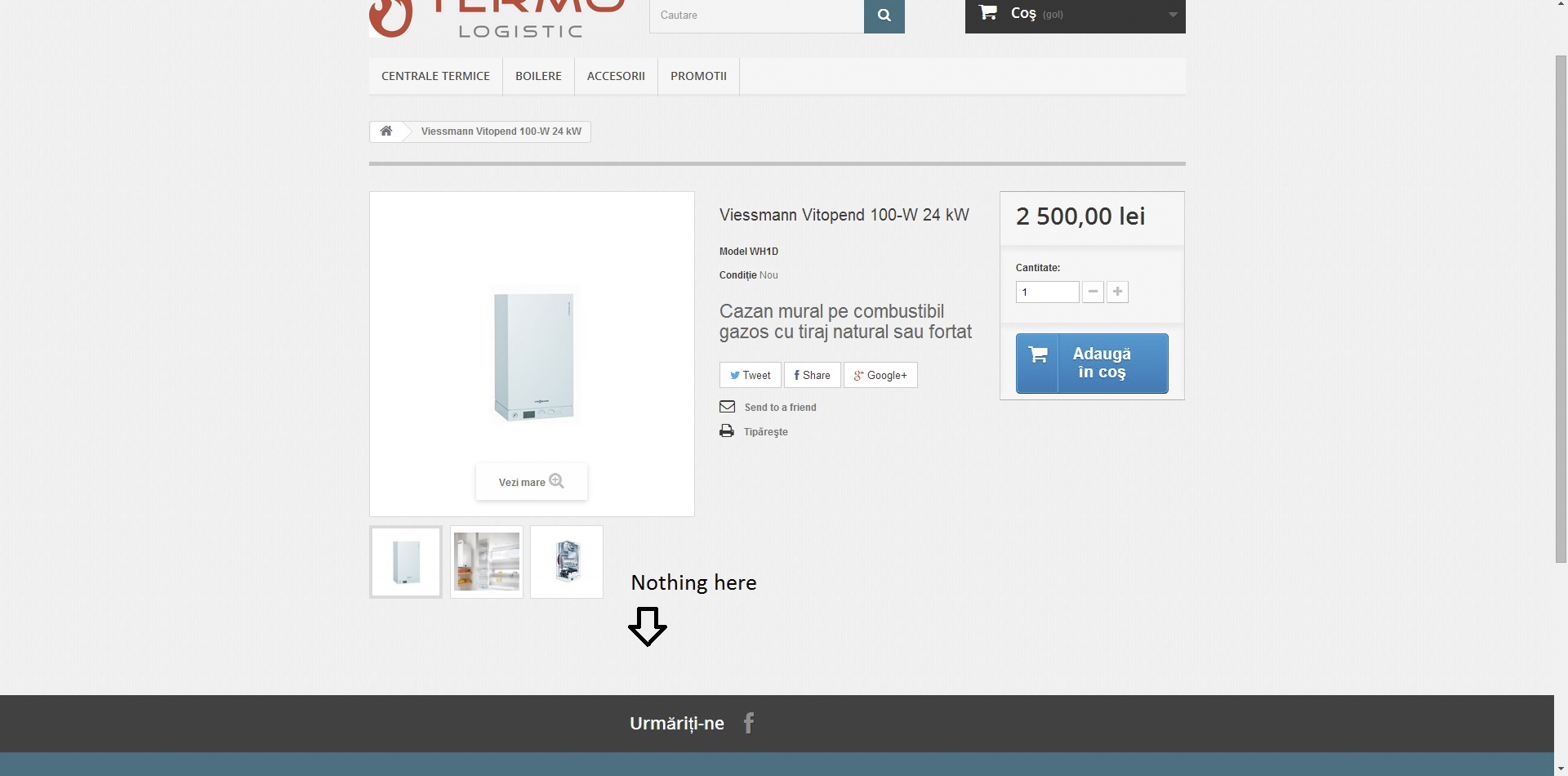Screen dimensions: 1568x776
Task: Select the room installation thumbnail
Action: click(x=487, y=562)
